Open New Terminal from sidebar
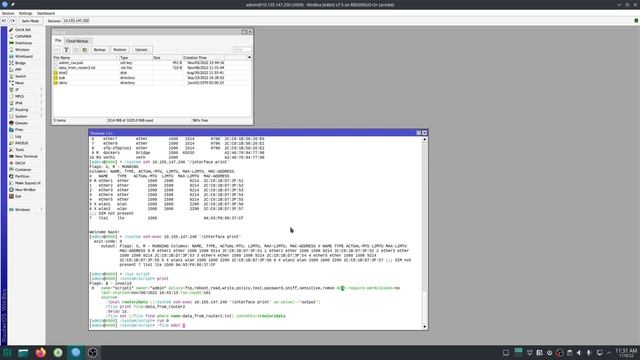The height and width of the screenshot is (360, 640). (x=26, y=156)
